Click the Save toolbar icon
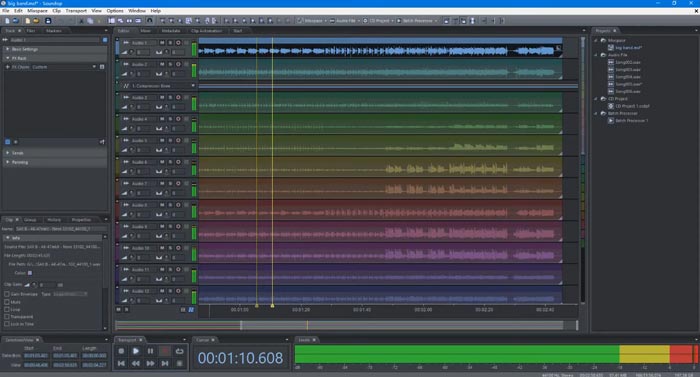This screenshot has width=700, height=377. (x=48, y=21)
